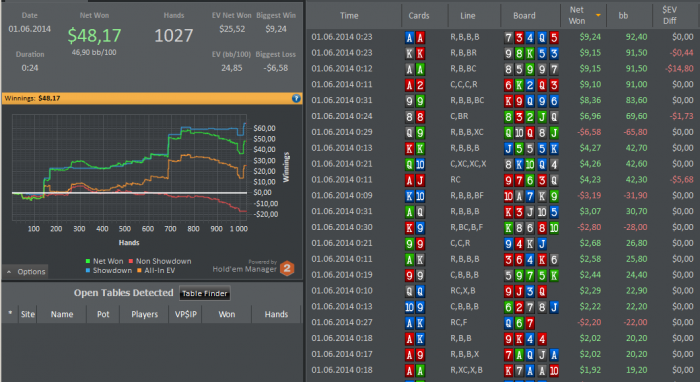Click the board K 7 A A 10
Image resolution: width=700 pixels, height=382 pixels.
tap(531, 370)
